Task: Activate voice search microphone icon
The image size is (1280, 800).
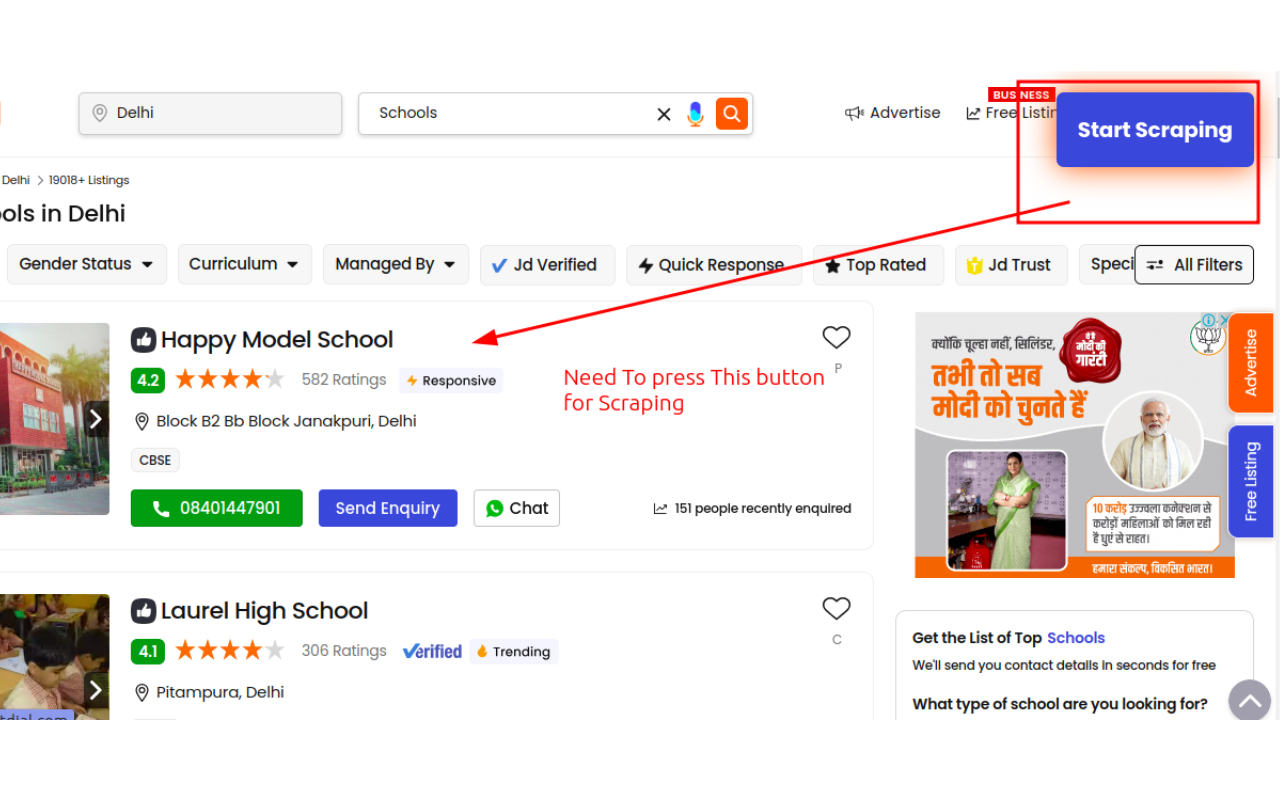Action: [x=696, y=113]
